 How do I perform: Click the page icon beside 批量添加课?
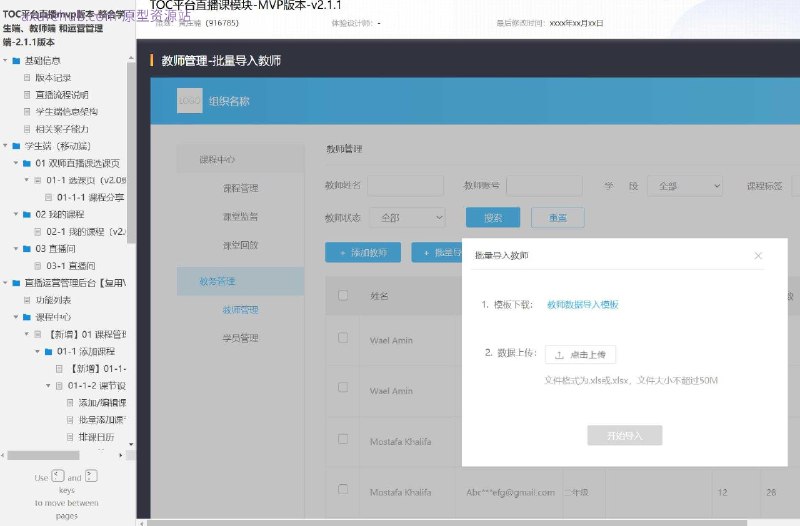pyautogui.click(x=70, y=419)
